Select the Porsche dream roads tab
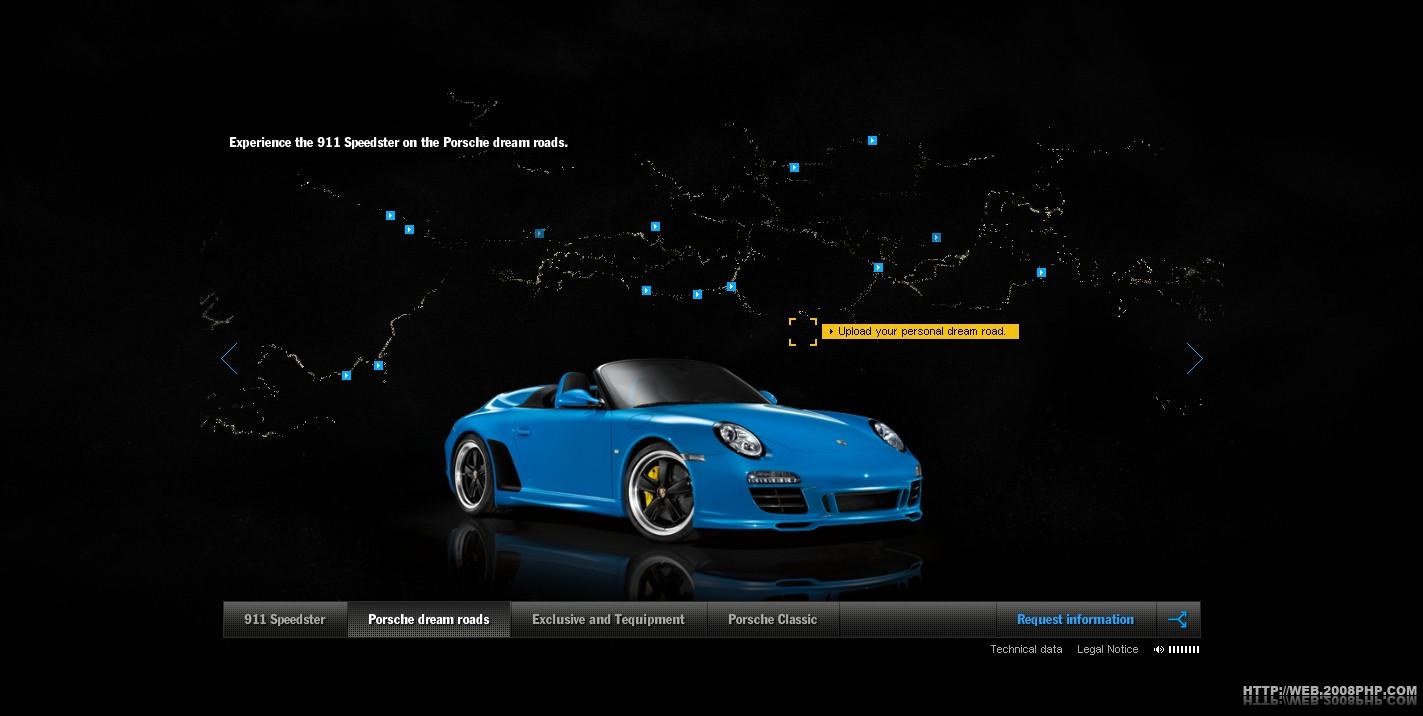The image size is (1423, 716). [428, 619]
